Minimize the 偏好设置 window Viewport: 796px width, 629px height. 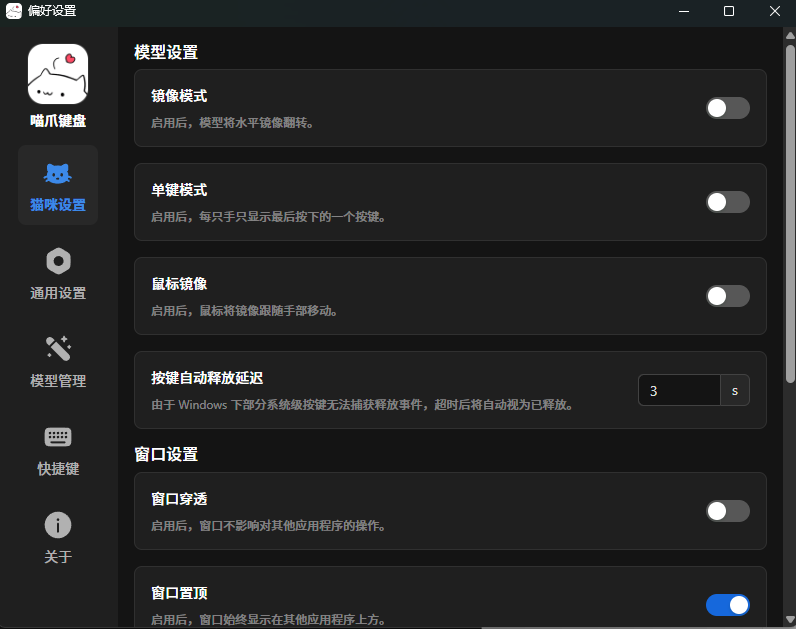[684, 11]
